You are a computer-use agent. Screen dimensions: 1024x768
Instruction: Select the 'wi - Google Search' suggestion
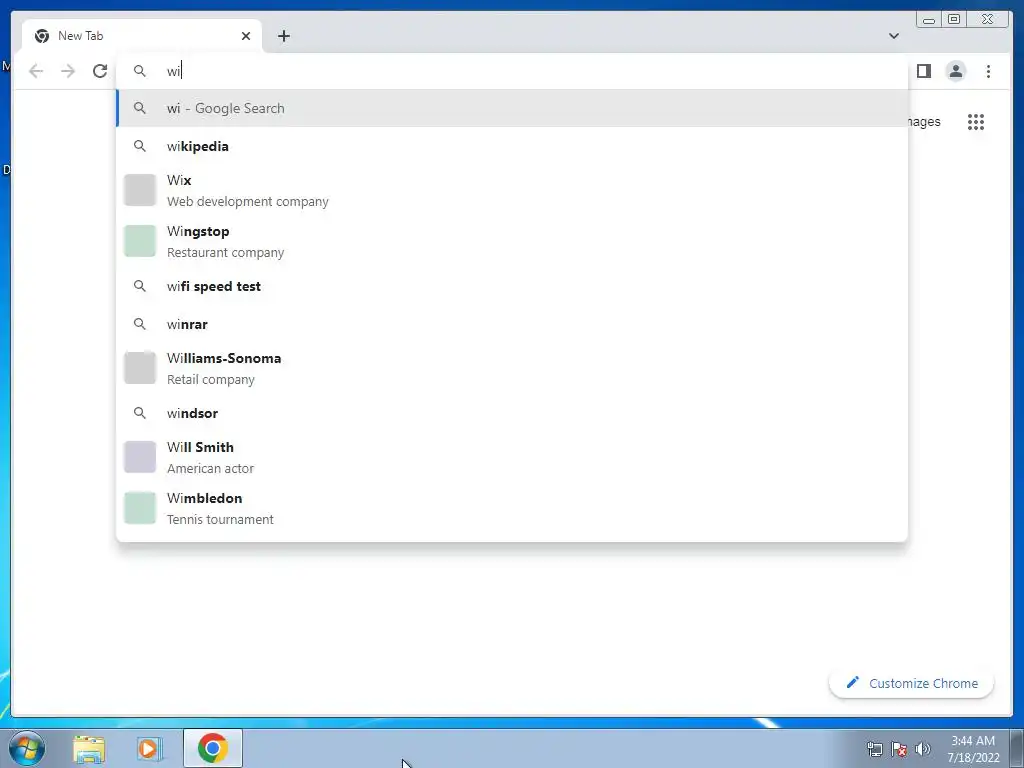click(x=512, y=108)
